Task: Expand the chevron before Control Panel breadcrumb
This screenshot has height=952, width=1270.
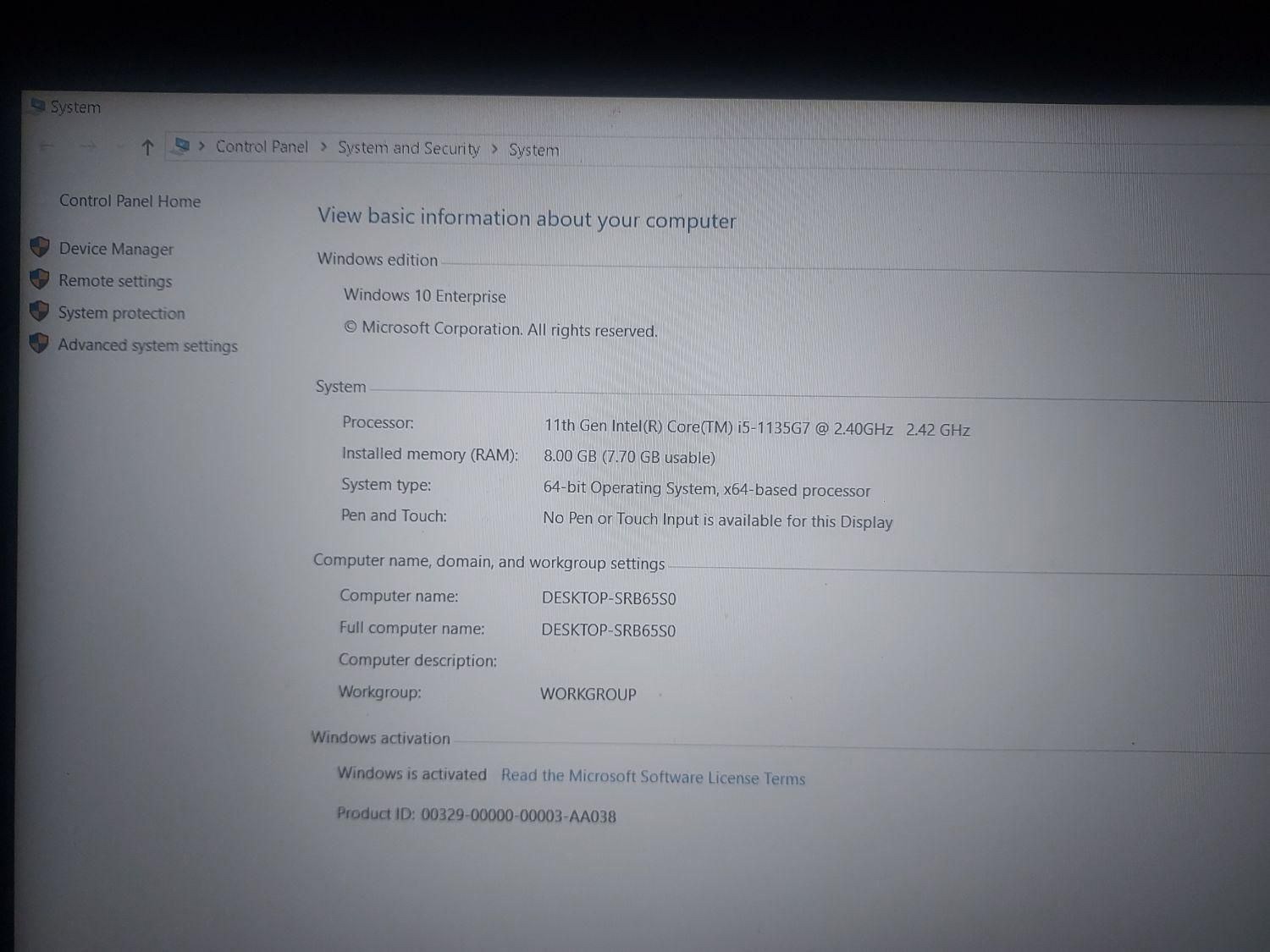Action: [x=202, y=146]
